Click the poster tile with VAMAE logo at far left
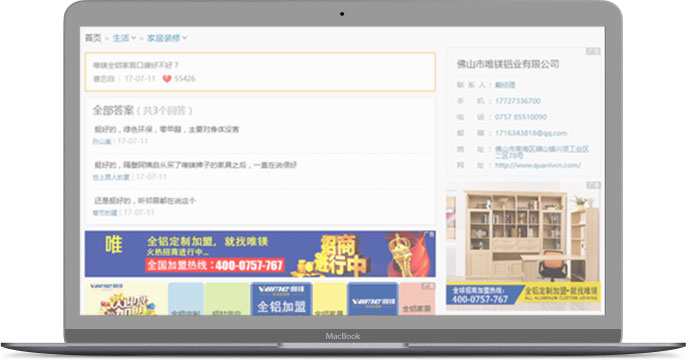Viewport: 690px width, 360px height. click(x=126, y=299)
